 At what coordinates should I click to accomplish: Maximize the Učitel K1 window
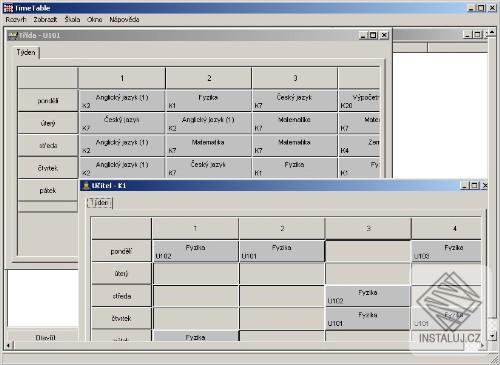click(x=475, y=185)
